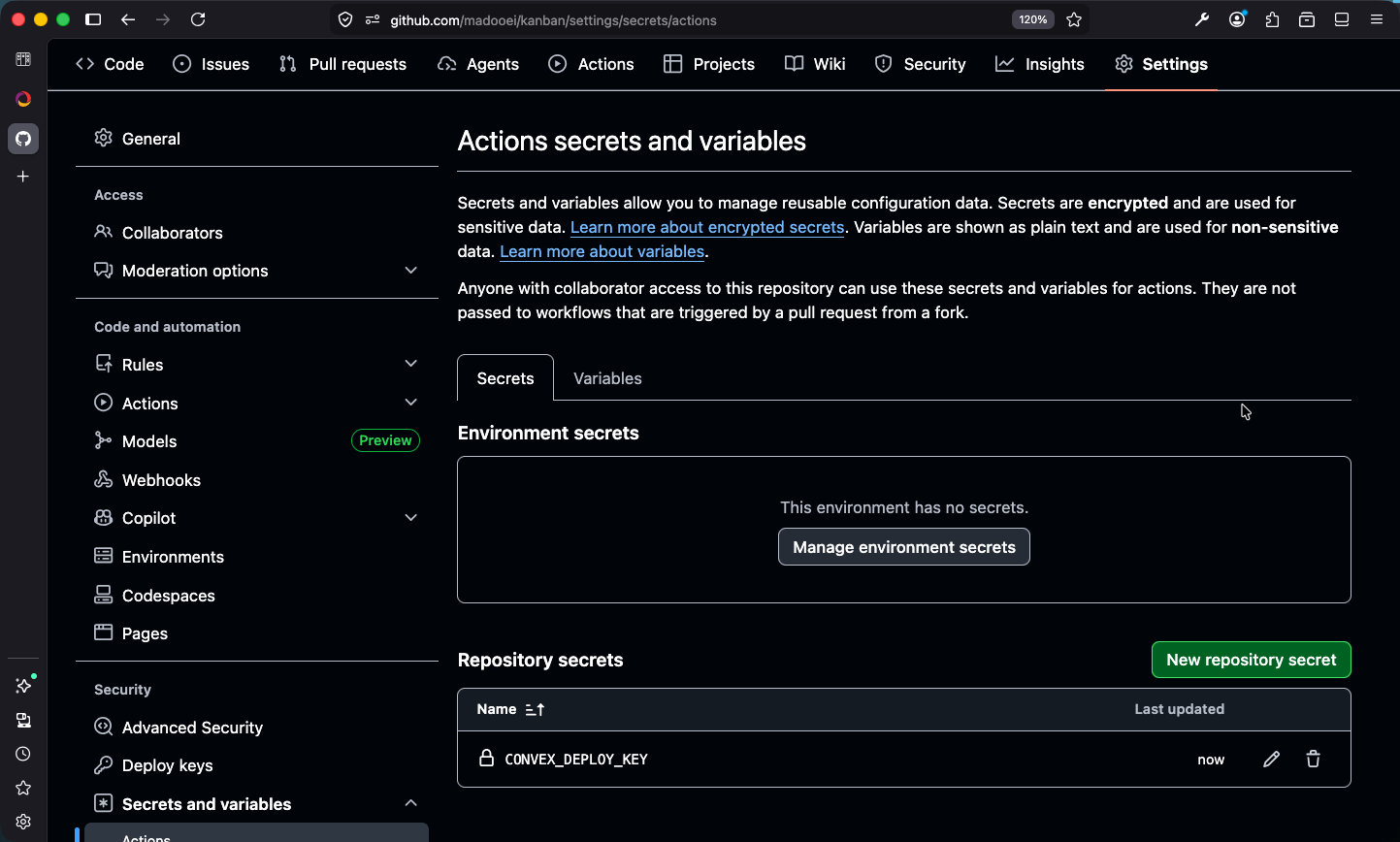
Task: Click the account profile icon in toolbar
Action: pos(1237,19)
